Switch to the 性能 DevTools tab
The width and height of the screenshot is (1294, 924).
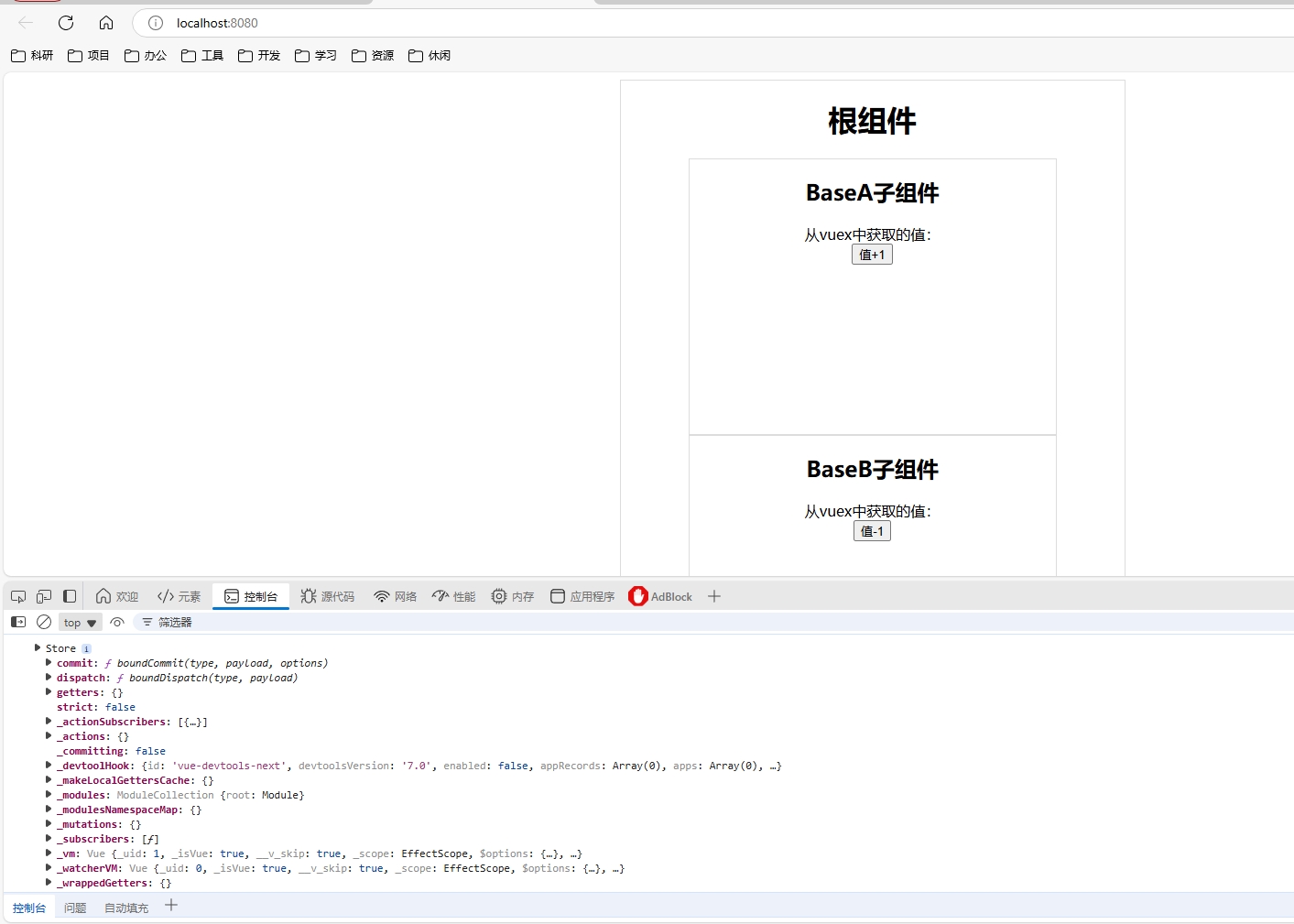click(x=454, y=596)
